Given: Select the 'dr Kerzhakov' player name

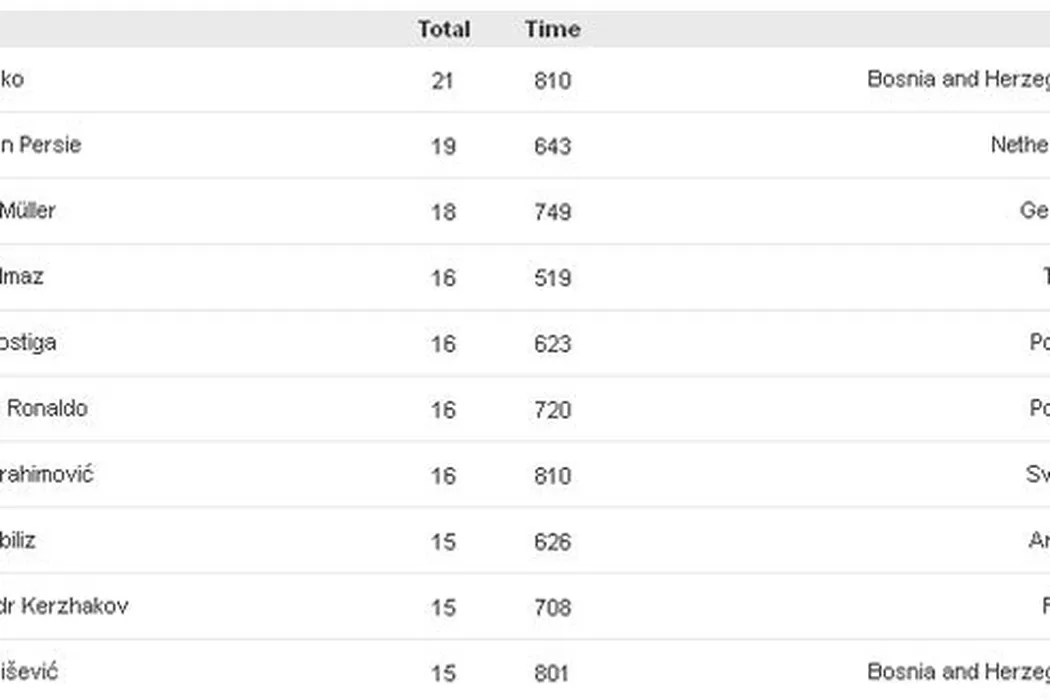Looking at the screenshot, I should tap(64, 606).
